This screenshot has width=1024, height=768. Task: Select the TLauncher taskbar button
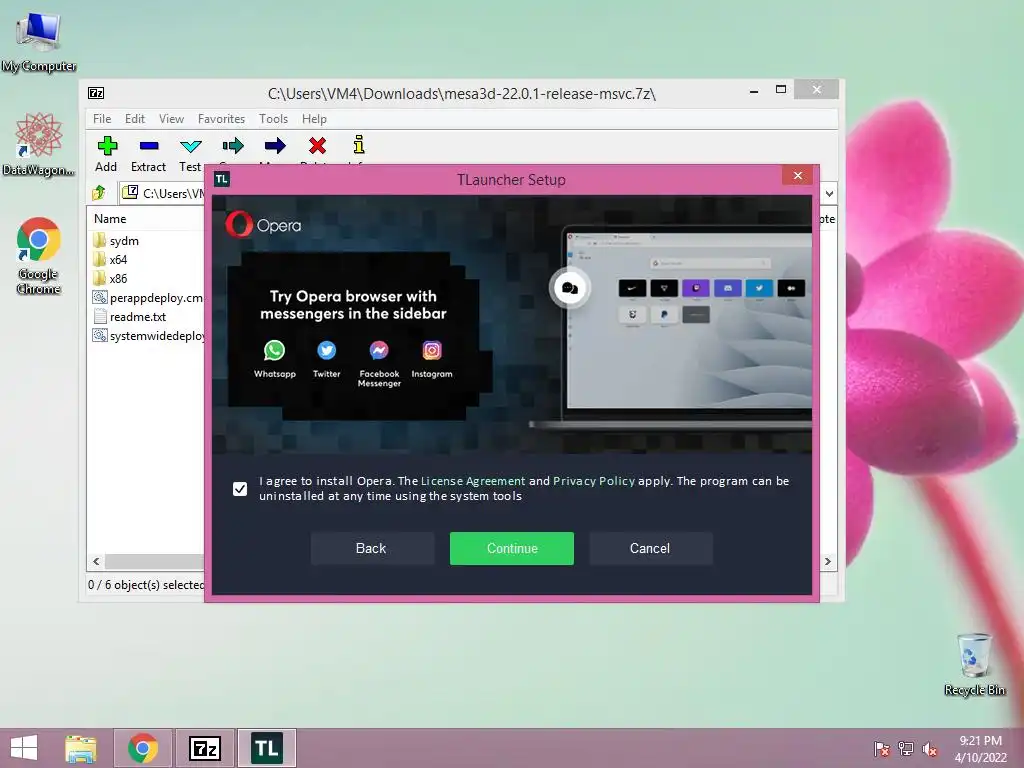tap(266, 748)
